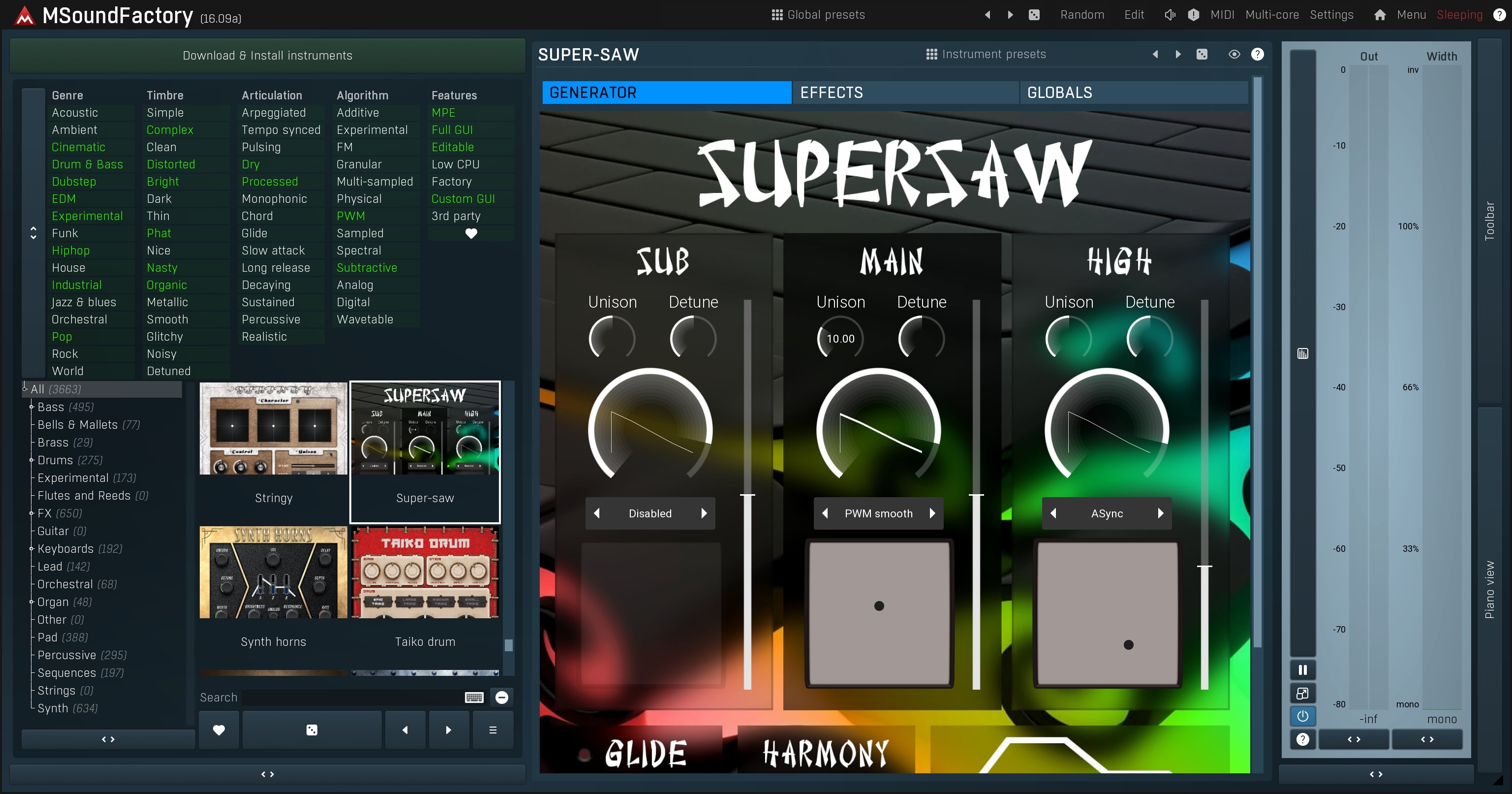Clear search with minus button
Screen dimensions: 1512x794
502,697
